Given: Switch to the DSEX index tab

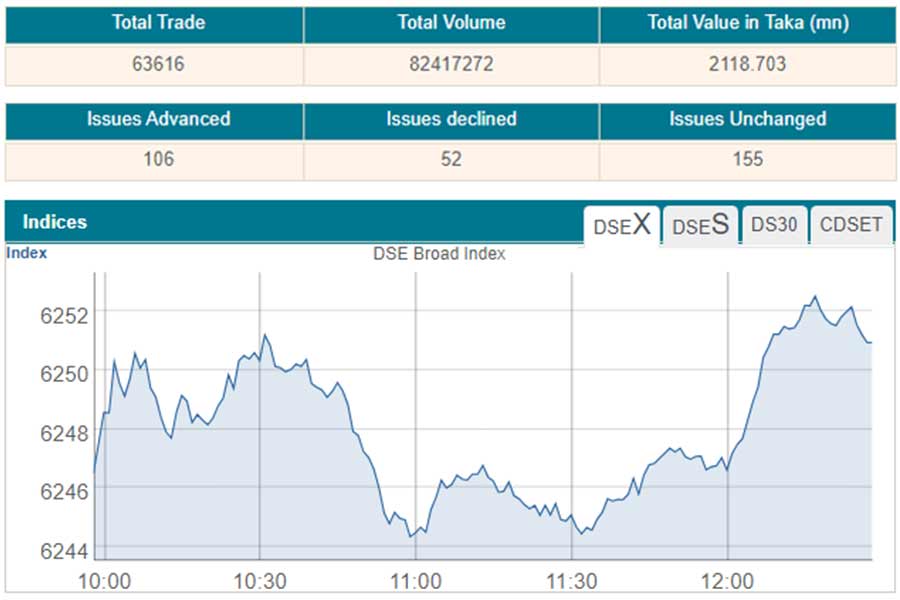Looking at the screenshot, I should click(622, 225).
